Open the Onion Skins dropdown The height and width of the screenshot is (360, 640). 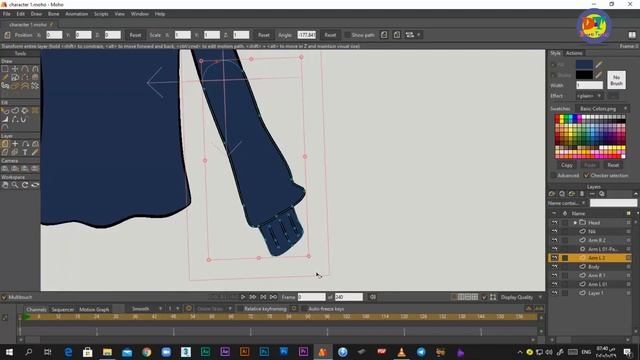point(214,309)
